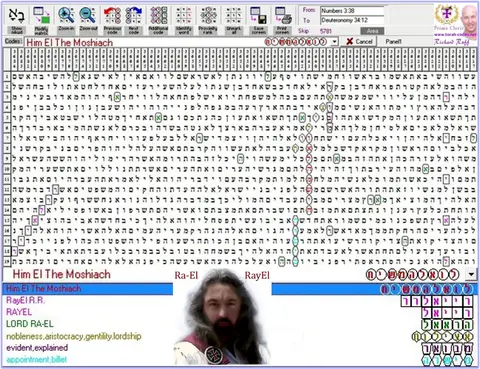The image size is (480, 369).
Task: Save the screen with Save screen icon
Action: click(x=258, y=20)
